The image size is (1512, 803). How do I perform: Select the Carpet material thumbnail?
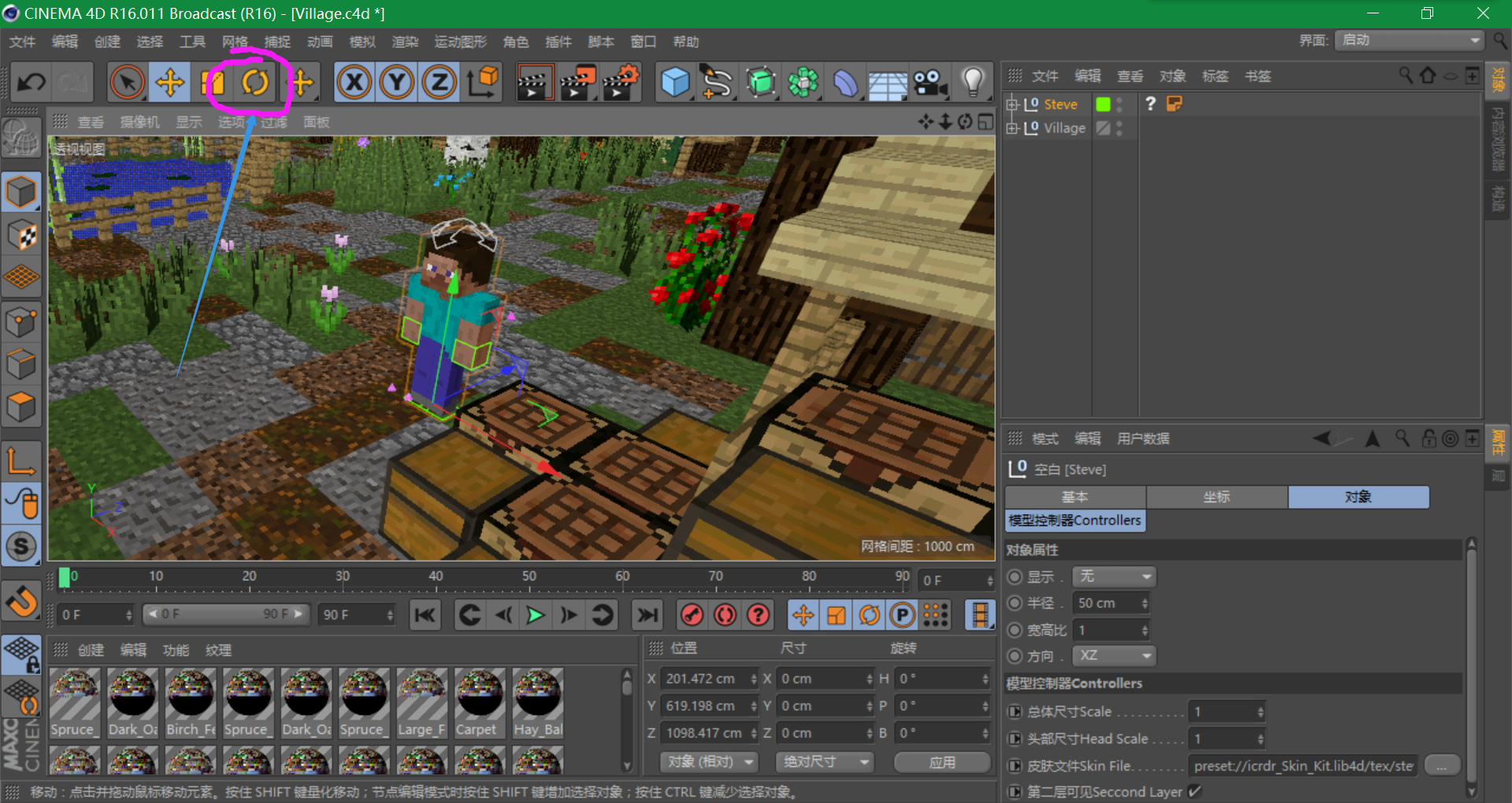click(479, 704)
